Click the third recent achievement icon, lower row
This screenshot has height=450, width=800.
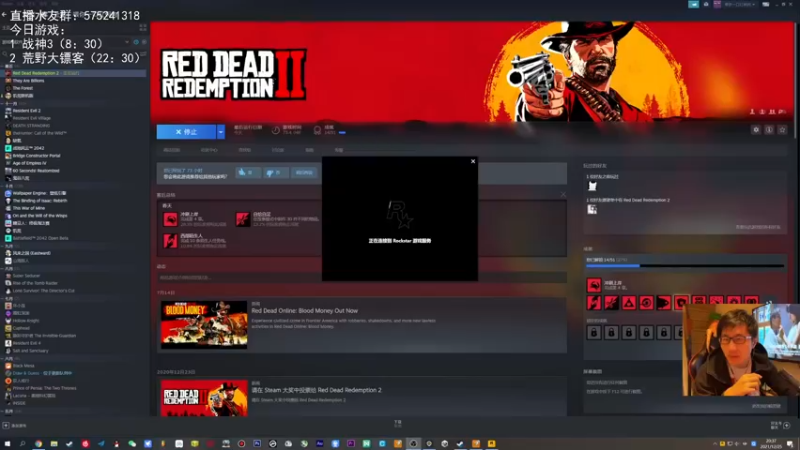(170, 241)
